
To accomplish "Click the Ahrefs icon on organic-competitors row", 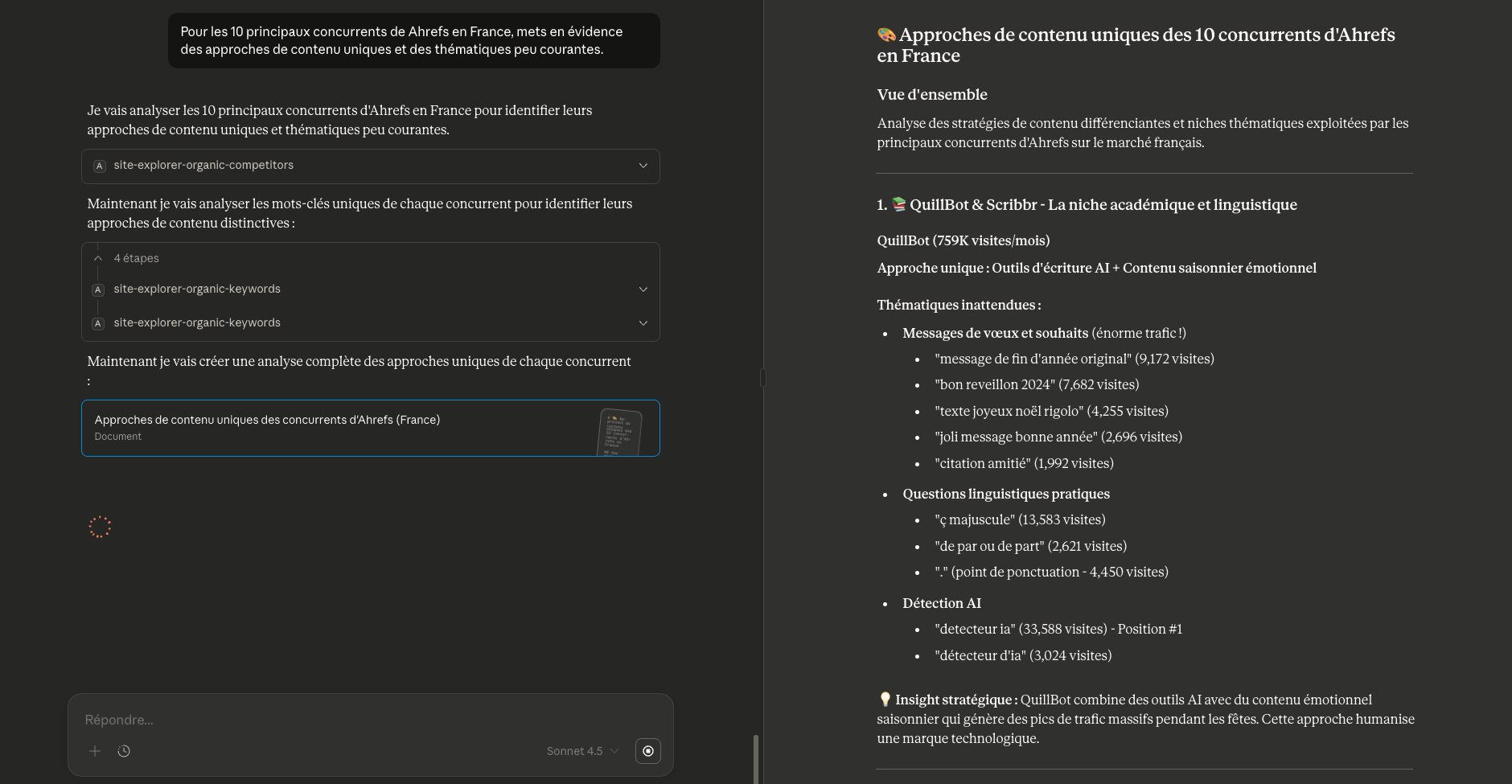I will [99, 166].
